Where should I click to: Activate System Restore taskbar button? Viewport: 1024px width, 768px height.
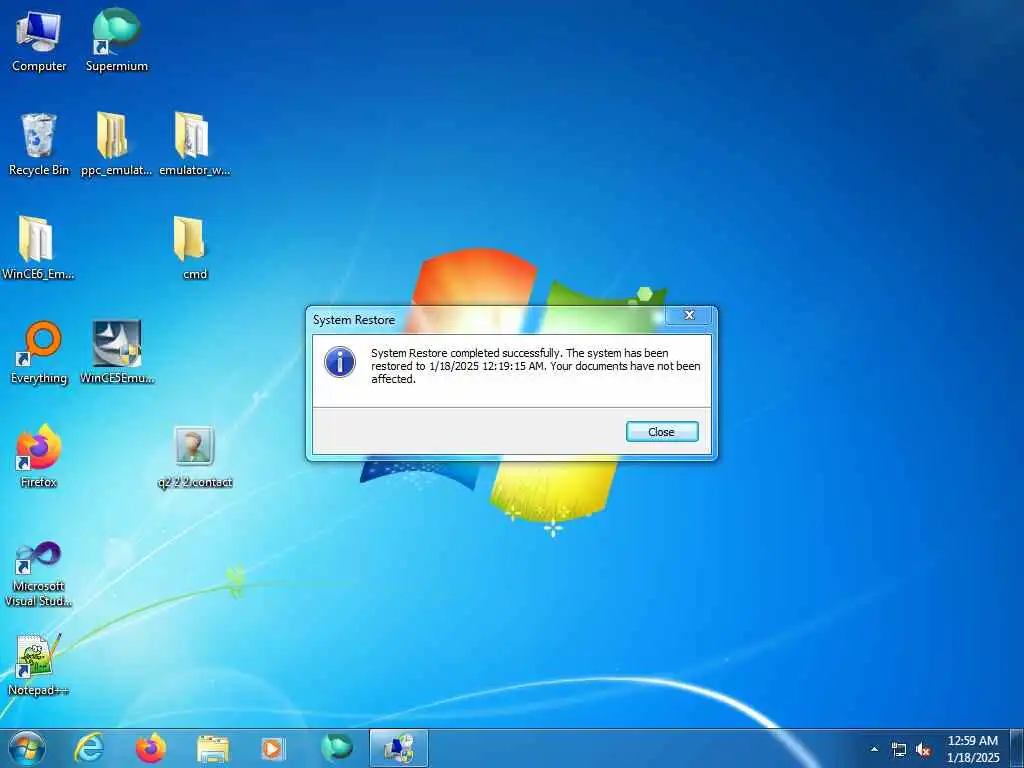click(x=398, y=748)
